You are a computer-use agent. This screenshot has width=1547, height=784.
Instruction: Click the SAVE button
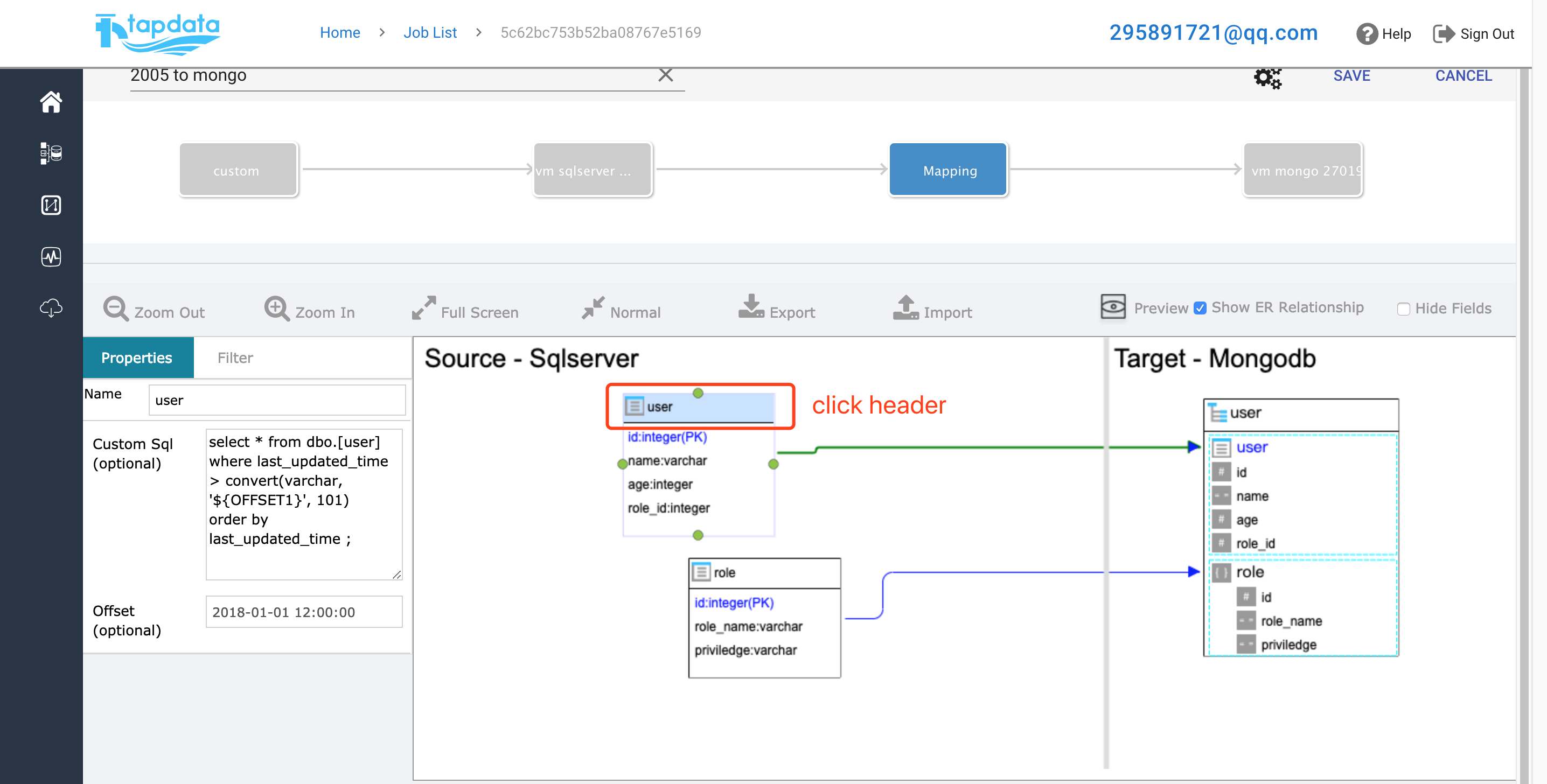click(1352, 75)
